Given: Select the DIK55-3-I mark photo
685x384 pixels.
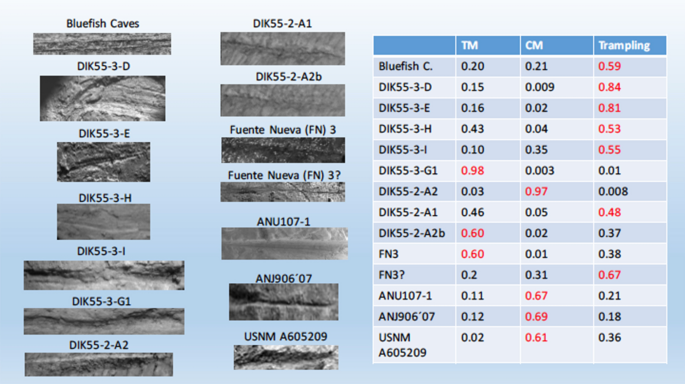Looking at the screenshot, I should pyautogui.click(x=104, y=275).
